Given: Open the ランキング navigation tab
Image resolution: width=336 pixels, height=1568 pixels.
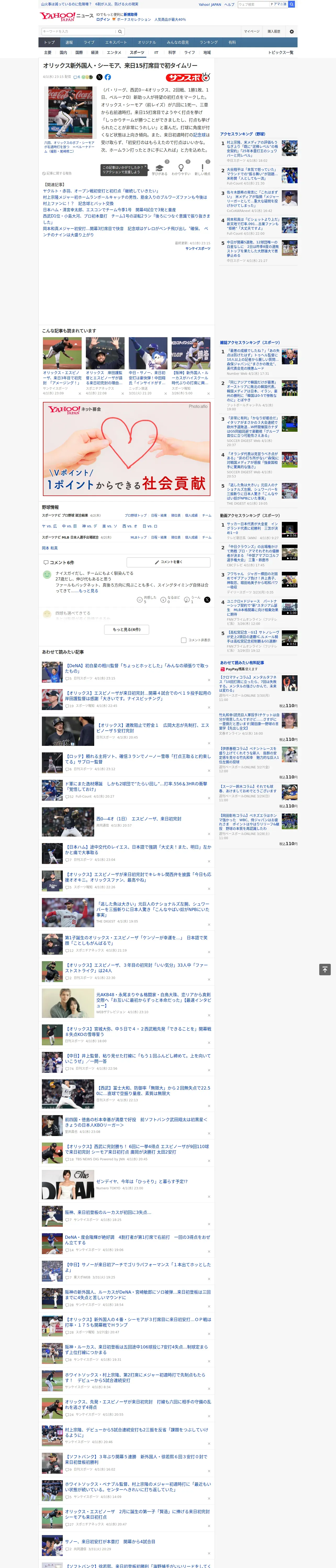Looking at the screenshot, I should (x=209, y=43).
